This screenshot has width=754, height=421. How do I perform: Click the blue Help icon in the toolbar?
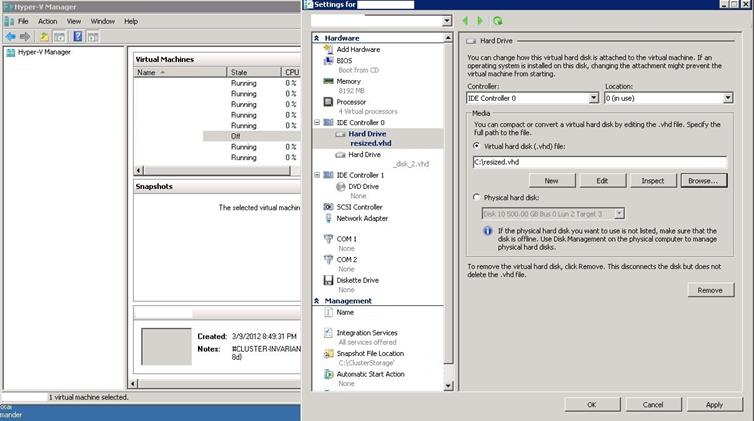pyautogui.click(x=77, y=37)
